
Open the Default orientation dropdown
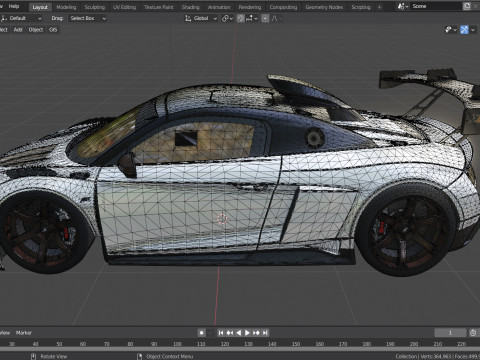click(x=22, y=18)
